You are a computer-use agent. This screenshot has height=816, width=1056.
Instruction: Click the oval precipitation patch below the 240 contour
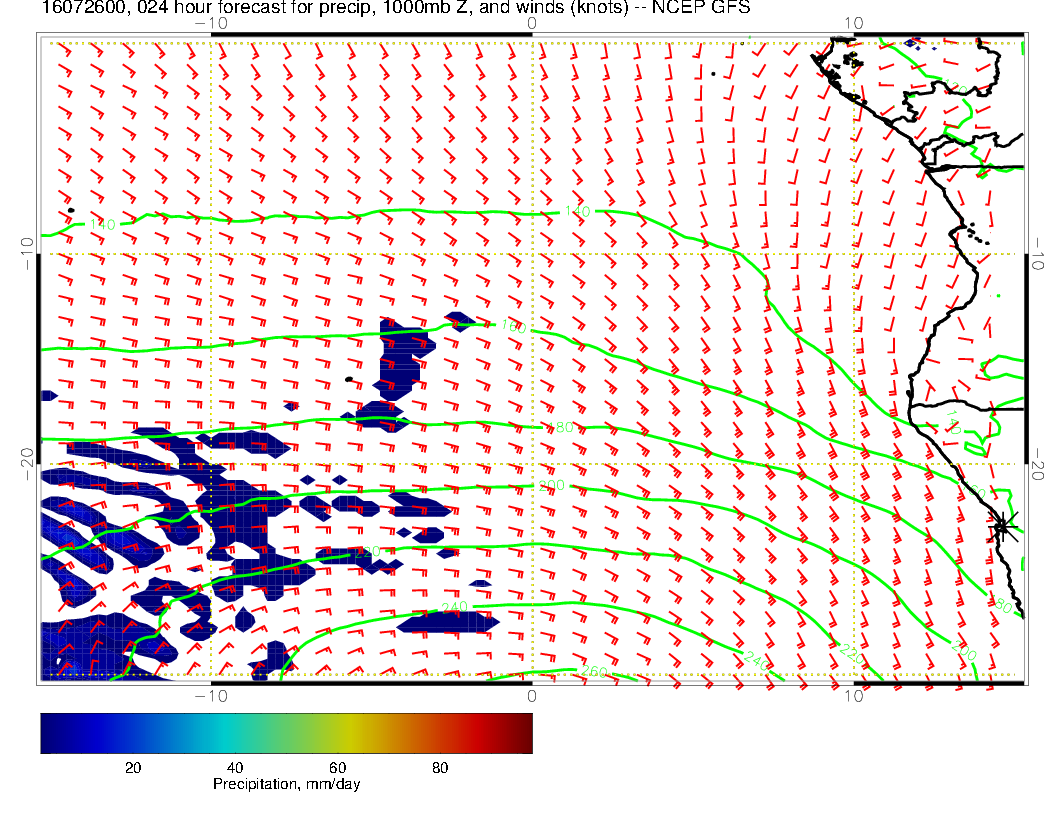447,623
